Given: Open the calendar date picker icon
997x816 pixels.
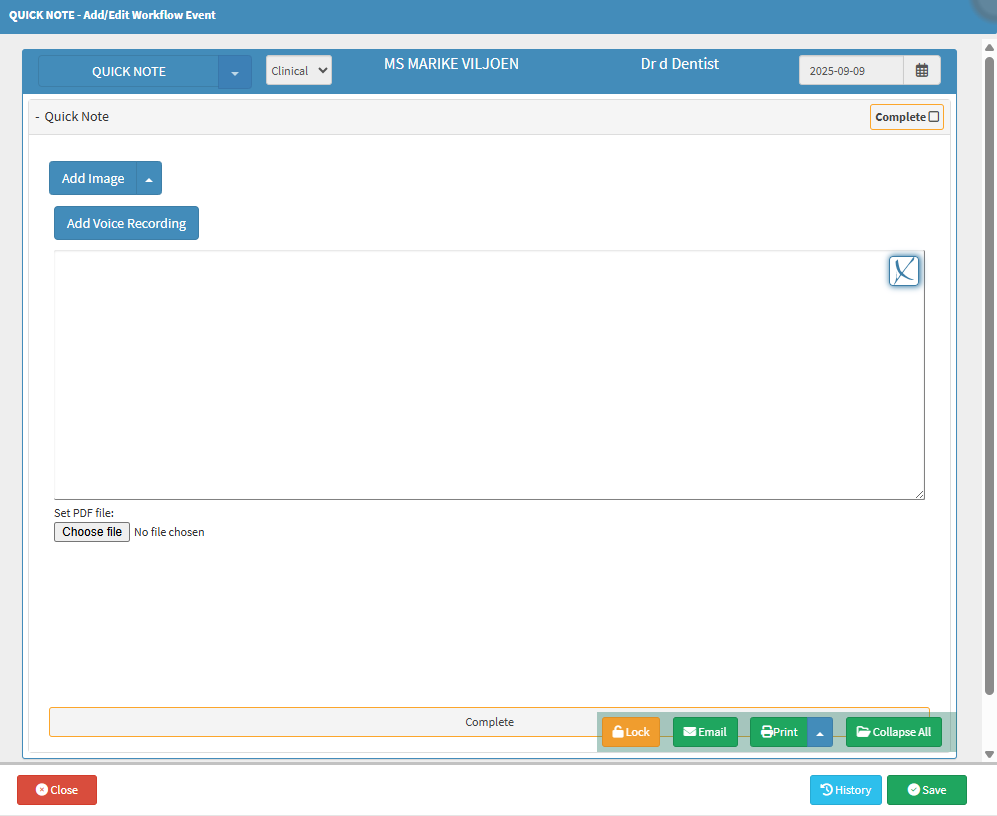Looking at the screenshot, I should tap(921, 71).
